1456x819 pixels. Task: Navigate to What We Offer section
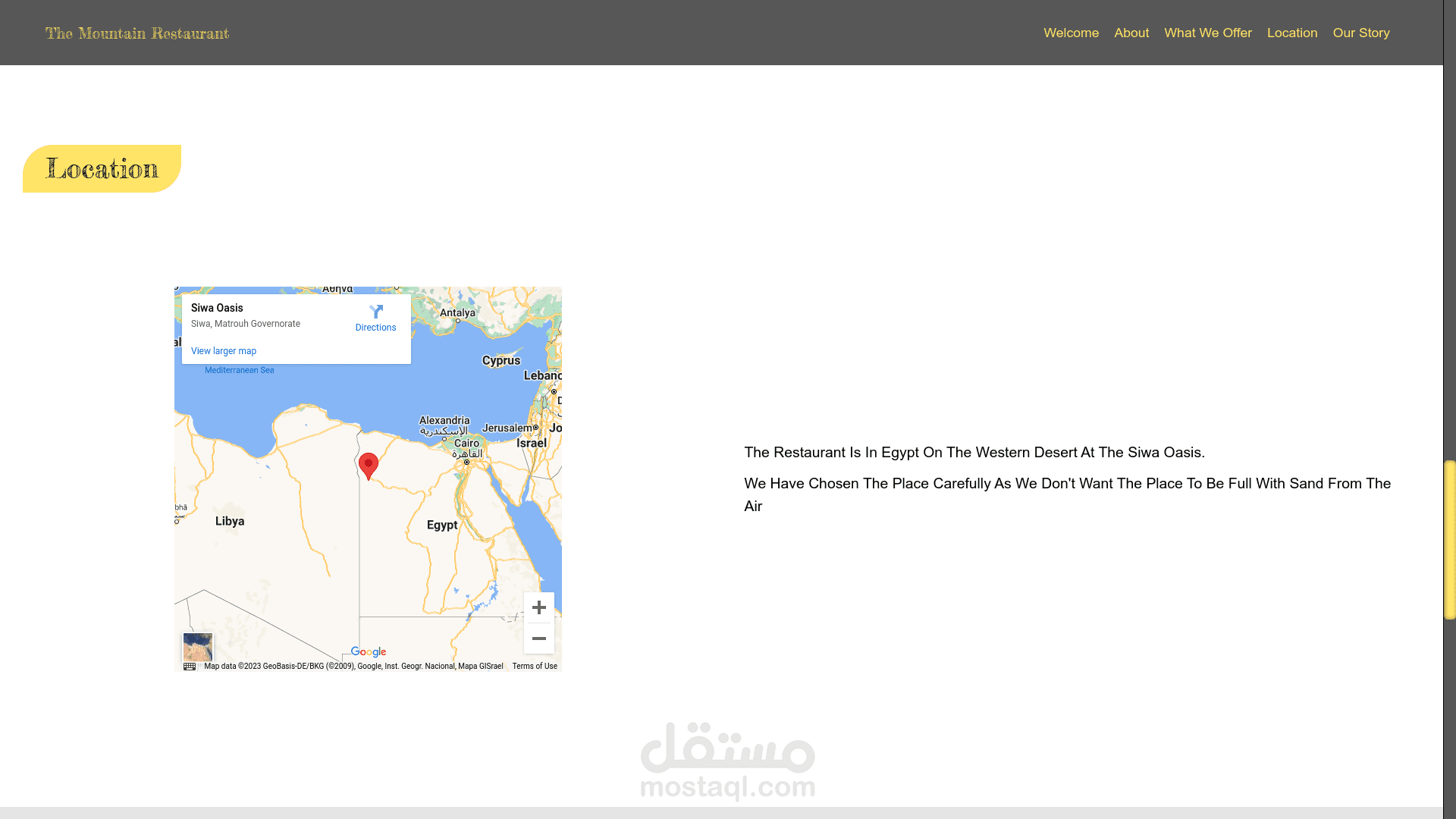1208,33
